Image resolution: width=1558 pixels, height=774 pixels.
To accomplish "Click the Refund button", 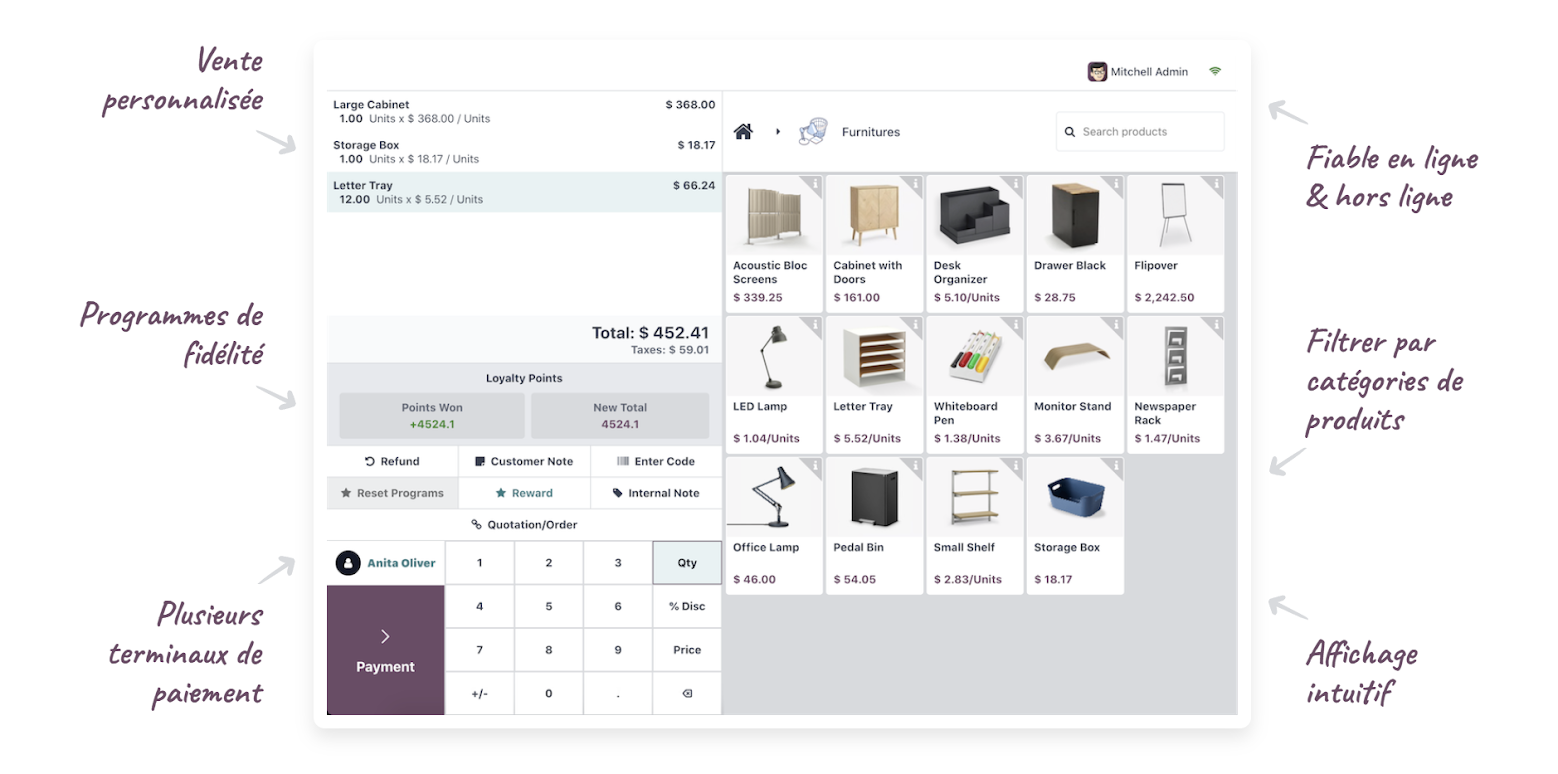I will point(392,462).
